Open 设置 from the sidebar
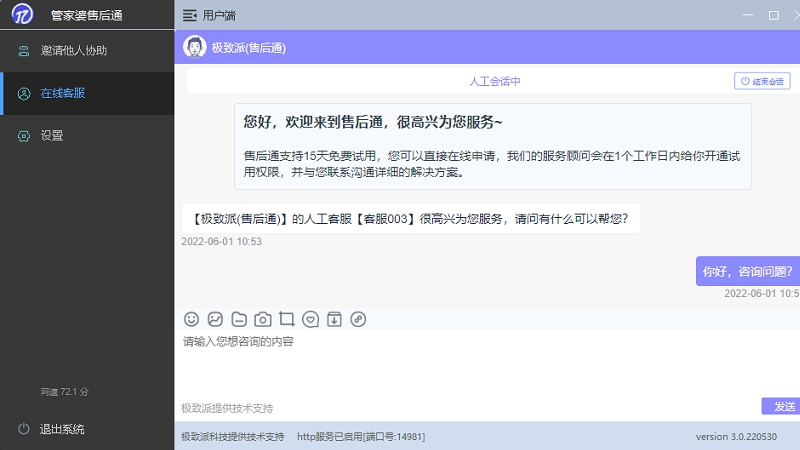800x450 pixels. click(x=87, y=136)
